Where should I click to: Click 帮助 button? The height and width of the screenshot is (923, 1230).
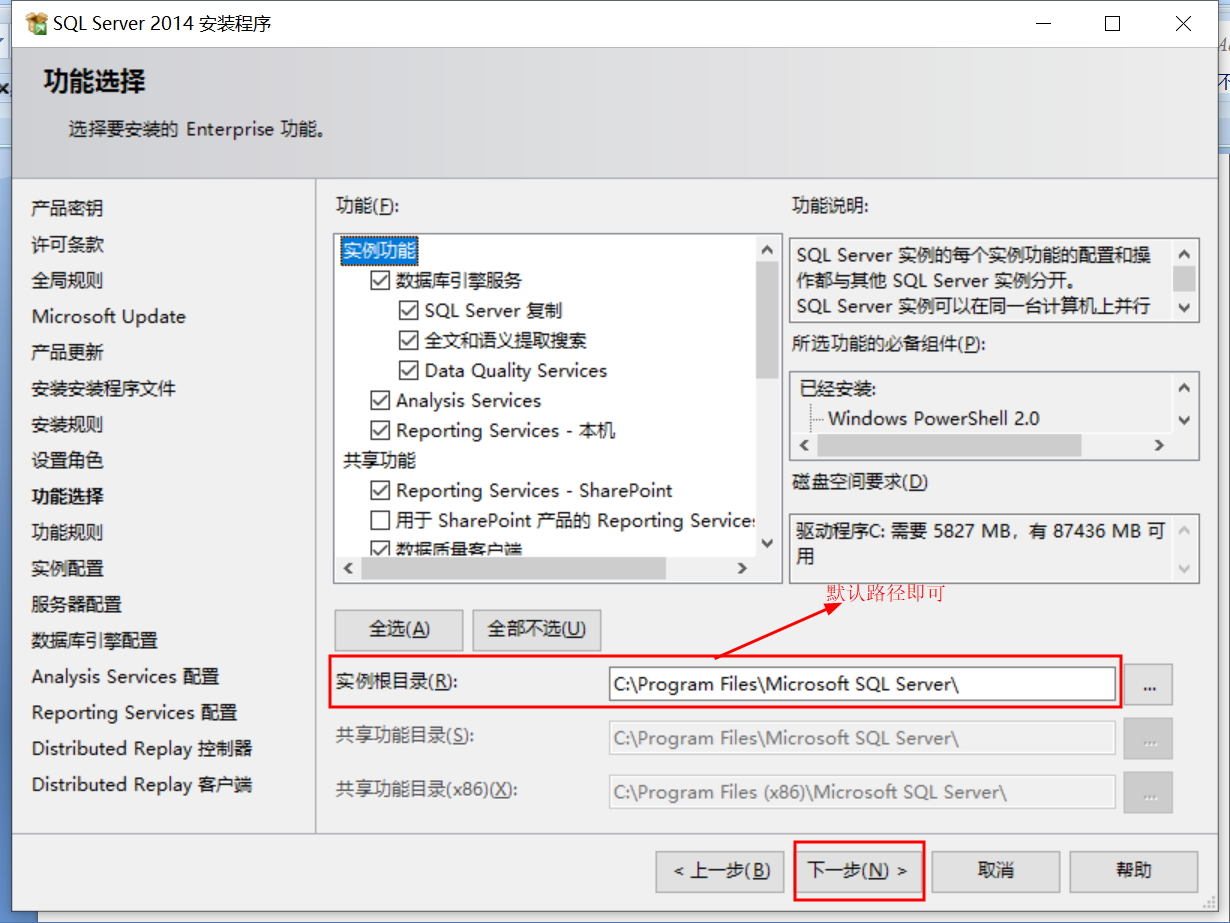(1133, 871)
